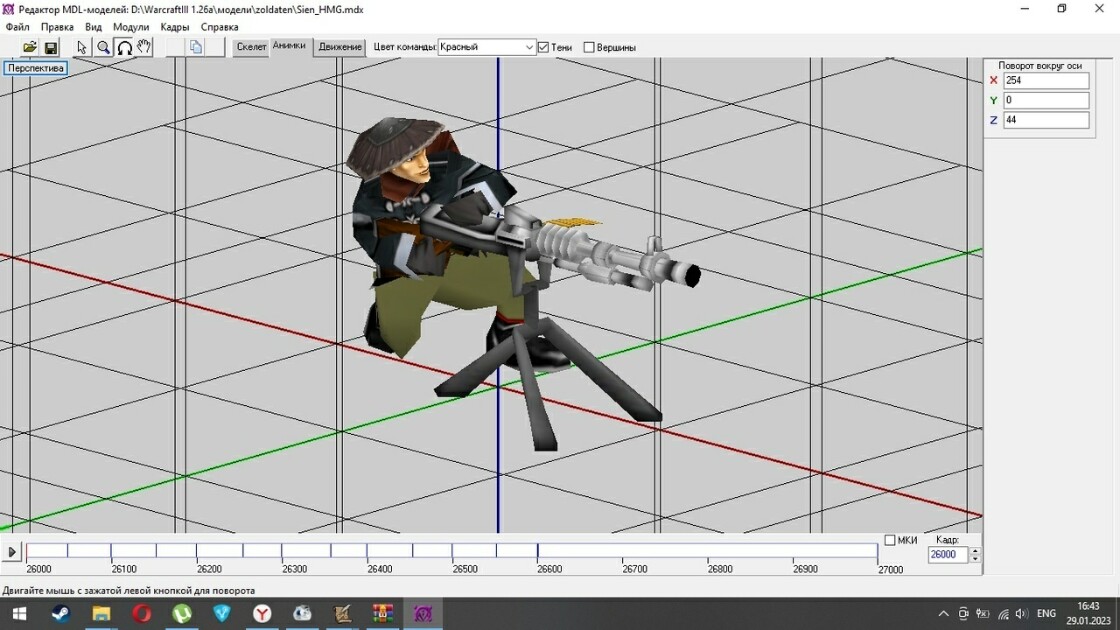The width and height of the screenshot is (1120, 630).
Task: Open the Windows Start menu
Action: point(19,614)
